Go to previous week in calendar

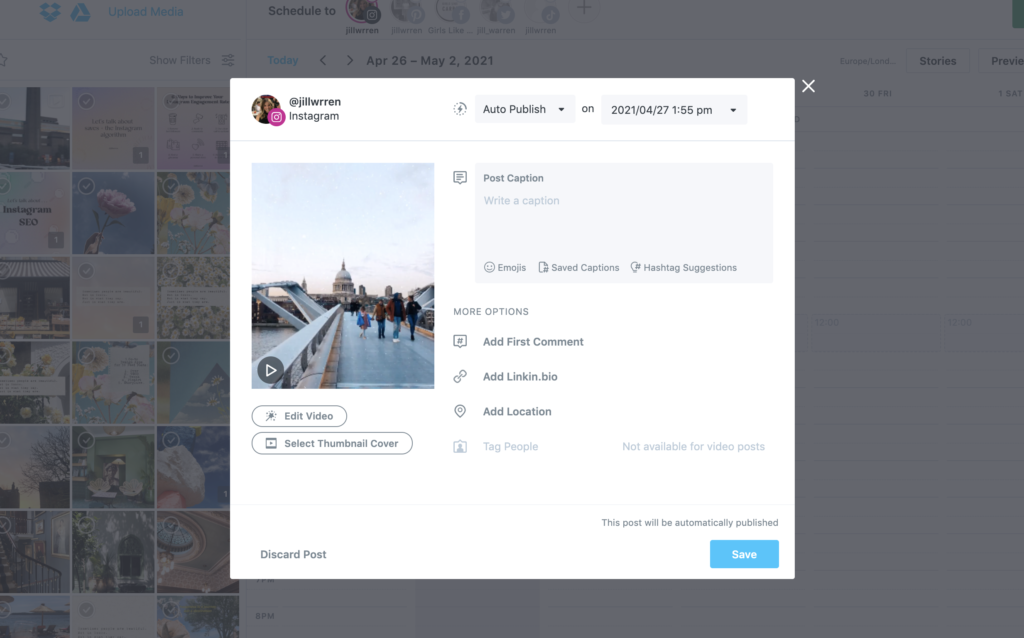pos(323,60)
